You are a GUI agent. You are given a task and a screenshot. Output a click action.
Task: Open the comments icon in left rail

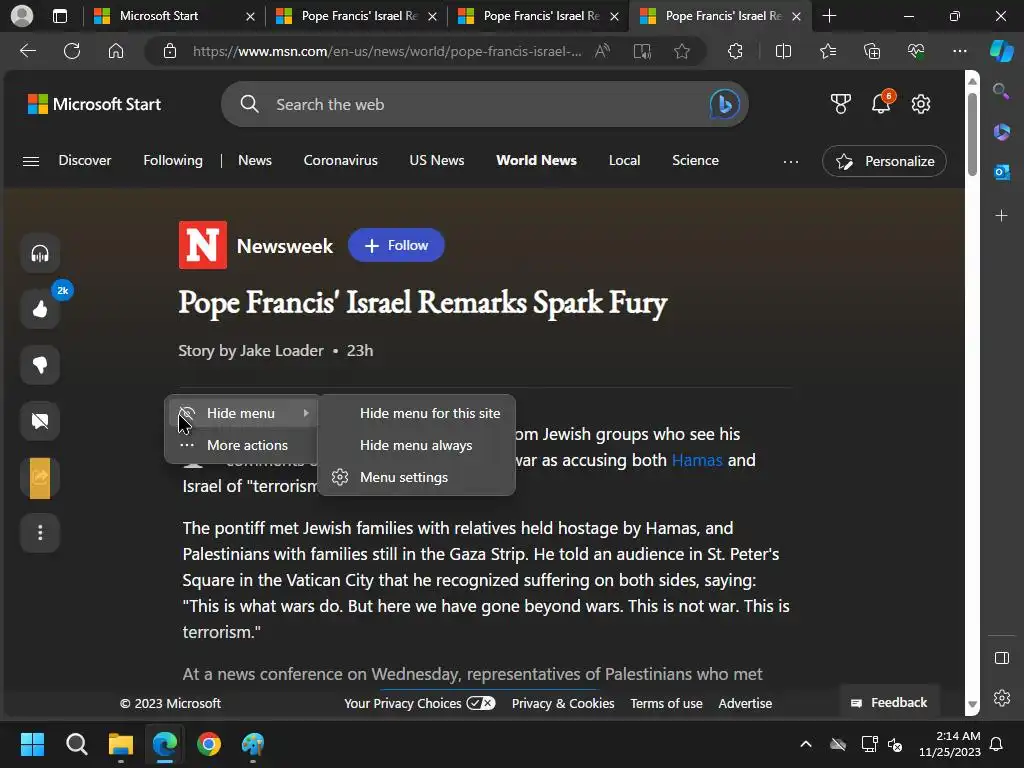pyautogui.click(x=40, y=421)
